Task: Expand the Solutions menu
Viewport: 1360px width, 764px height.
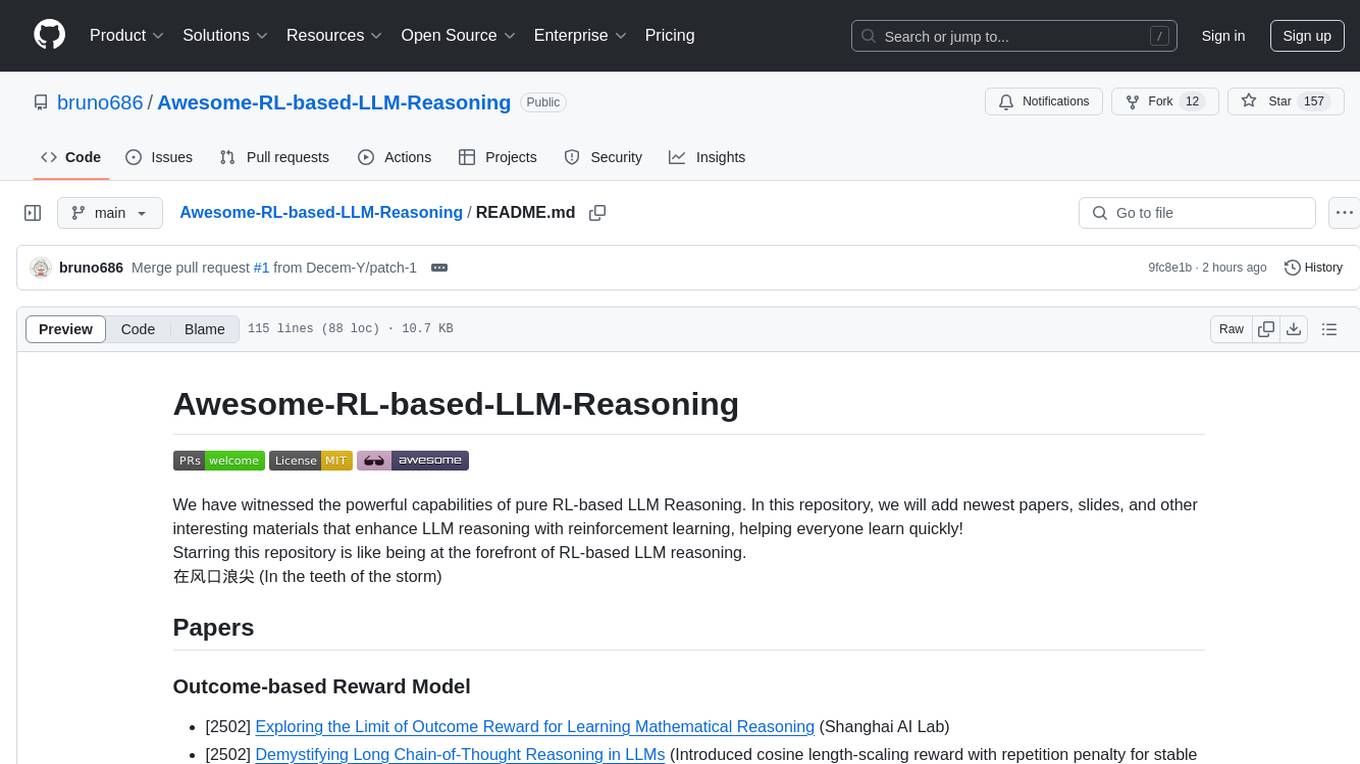Action: pos(225,35)
